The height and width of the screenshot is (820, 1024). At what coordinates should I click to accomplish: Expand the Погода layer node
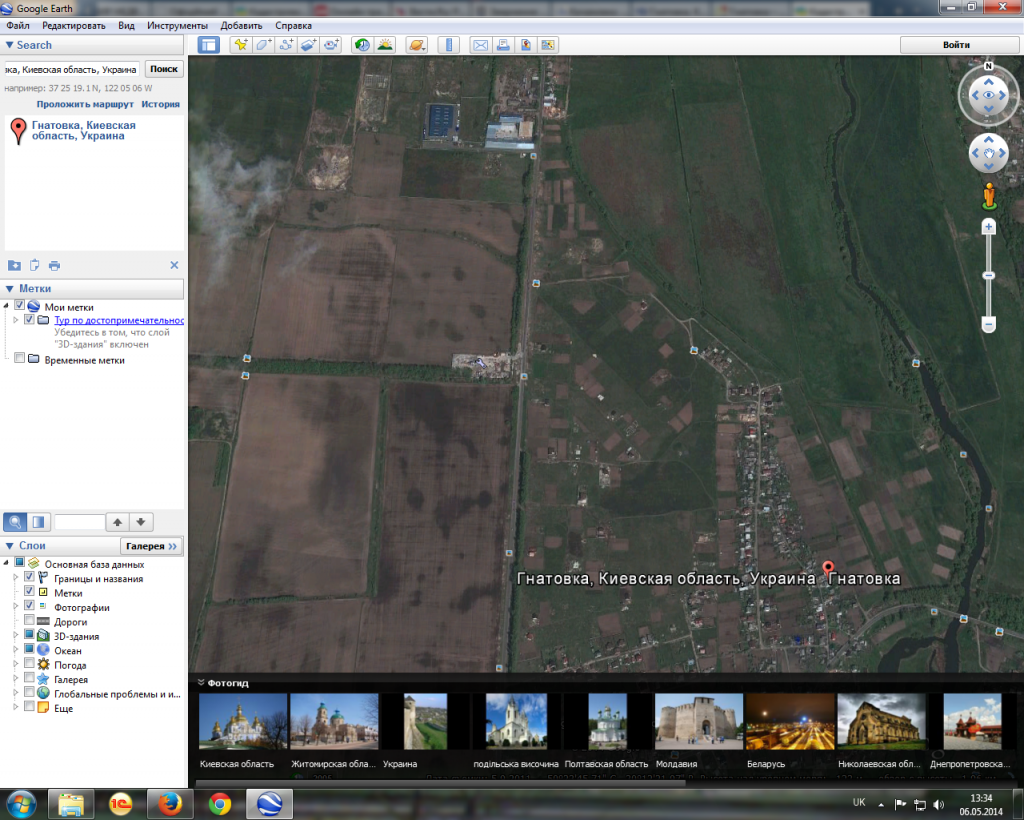tap(15, 665)
